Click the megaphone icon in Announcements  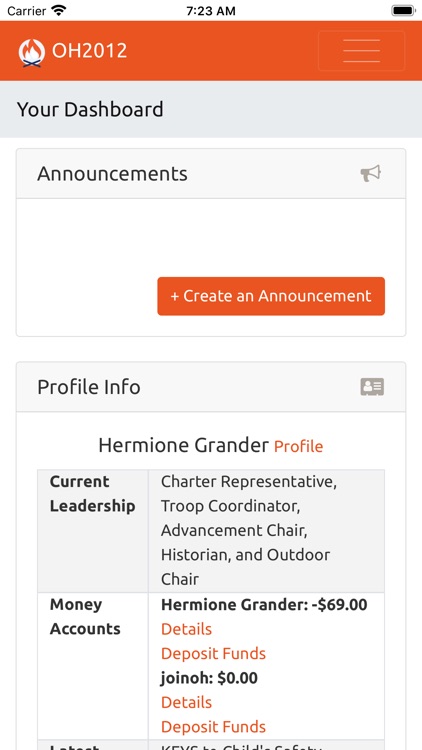[x=371, y=173]
